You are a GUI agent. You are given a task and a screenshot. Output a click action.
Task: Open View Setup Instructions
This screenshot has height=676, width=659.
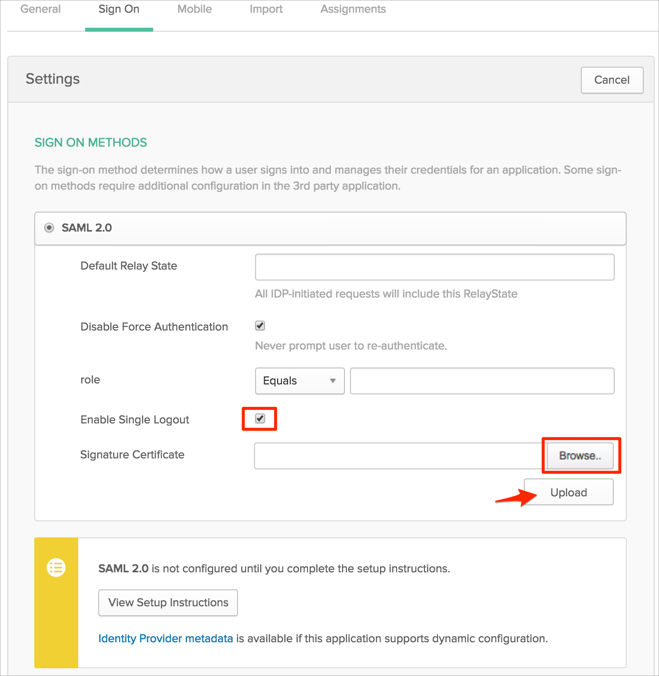[168, 603]
